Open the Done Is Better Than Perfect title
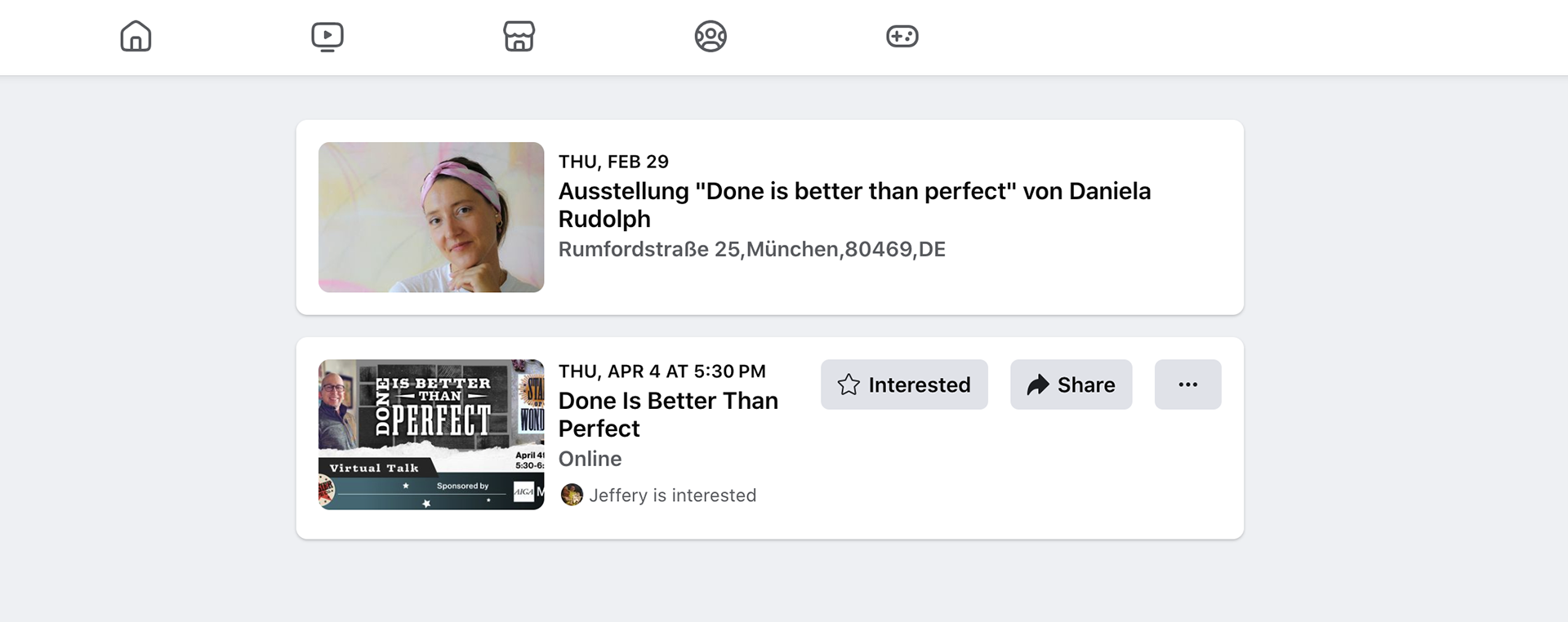 point(668,415)
